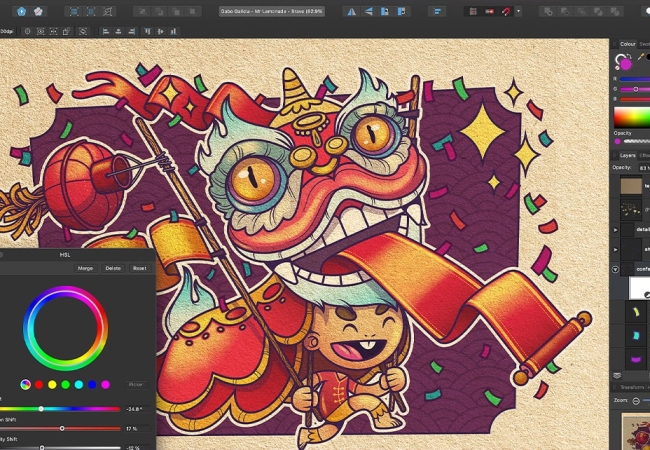This screenshot has height=450, width=650.
Task: Click the red magnet snapping icon
Action: click(x=505, y=11)
